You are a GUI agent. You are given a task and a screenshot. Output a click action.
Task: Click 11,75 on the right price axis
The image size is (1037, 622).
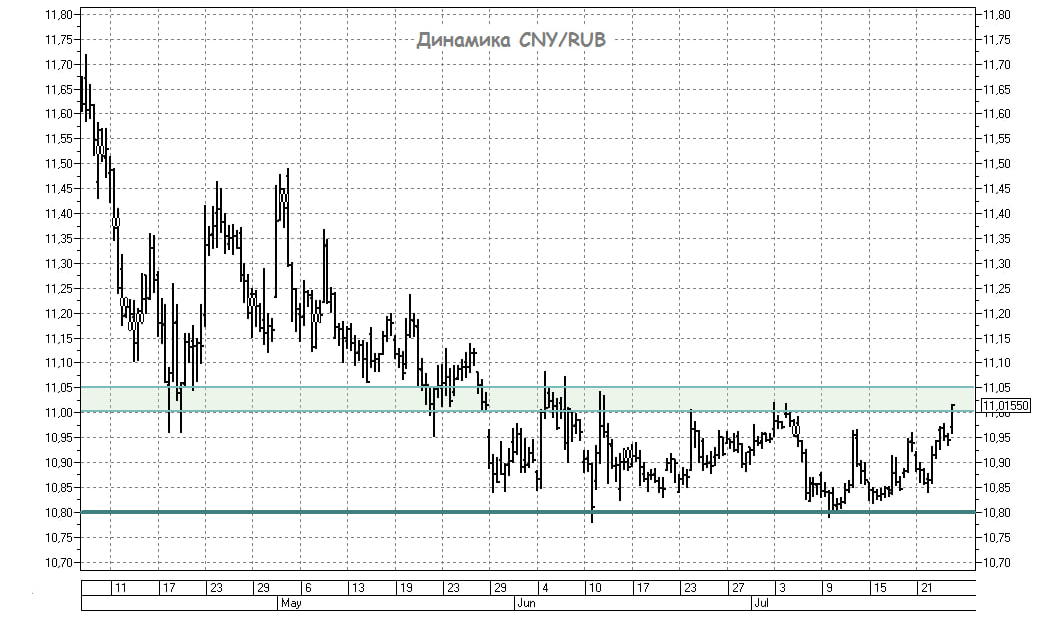(x=997, y=40)
